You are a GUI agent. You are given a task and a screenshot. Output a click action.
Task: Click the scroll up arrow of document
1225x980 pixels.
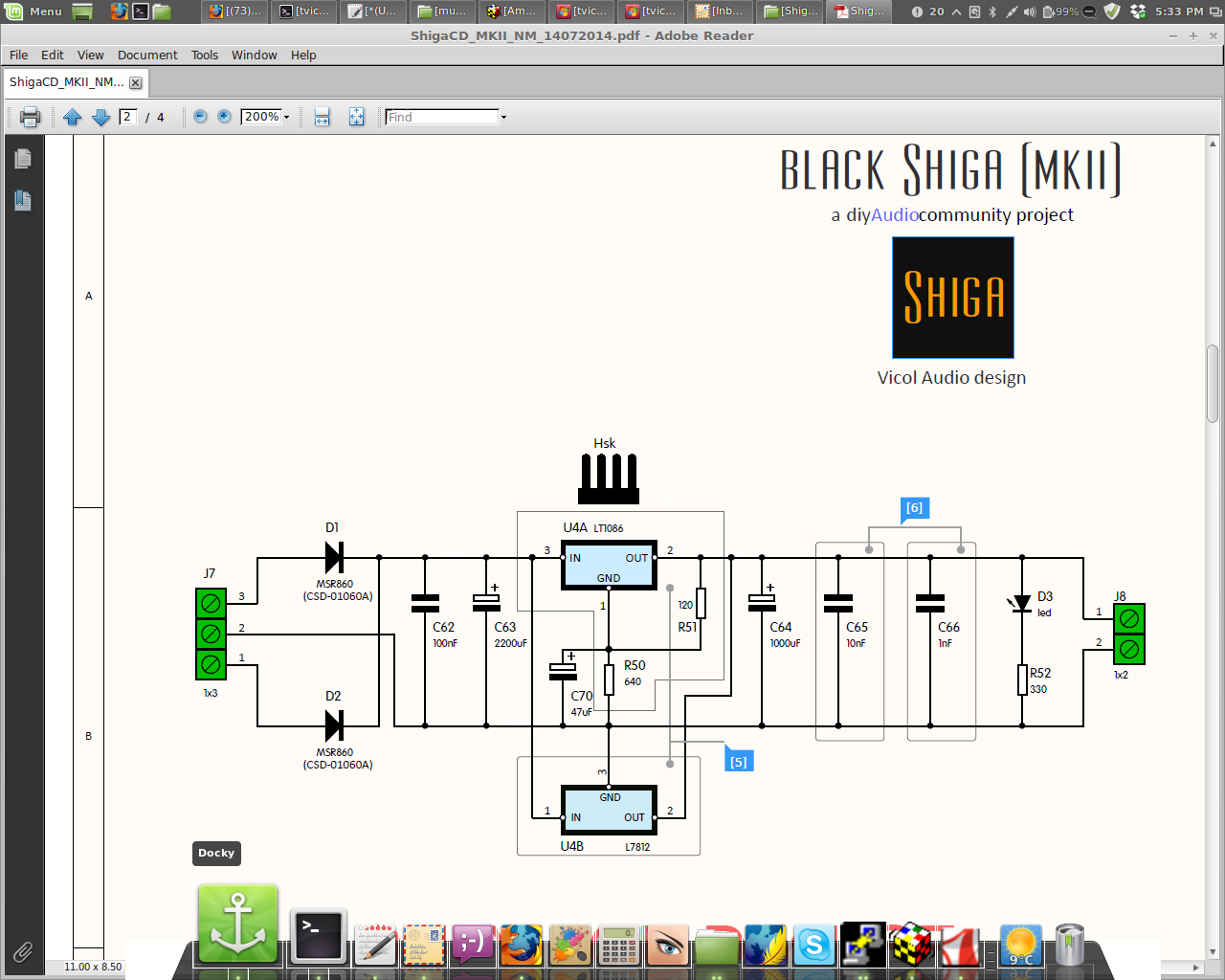1213,144
